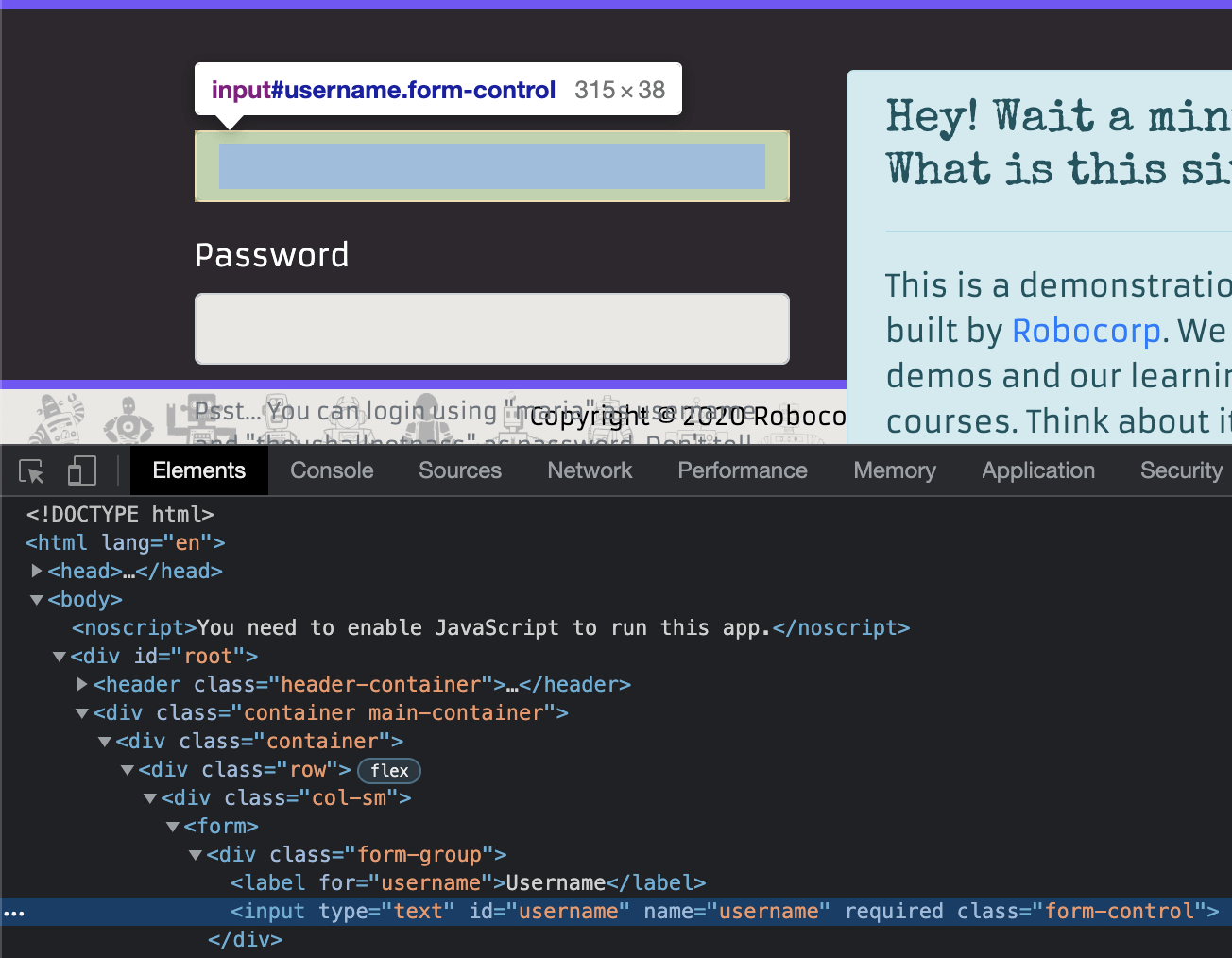Open the three-dots menu beside the selected input row

click(14, 913)
